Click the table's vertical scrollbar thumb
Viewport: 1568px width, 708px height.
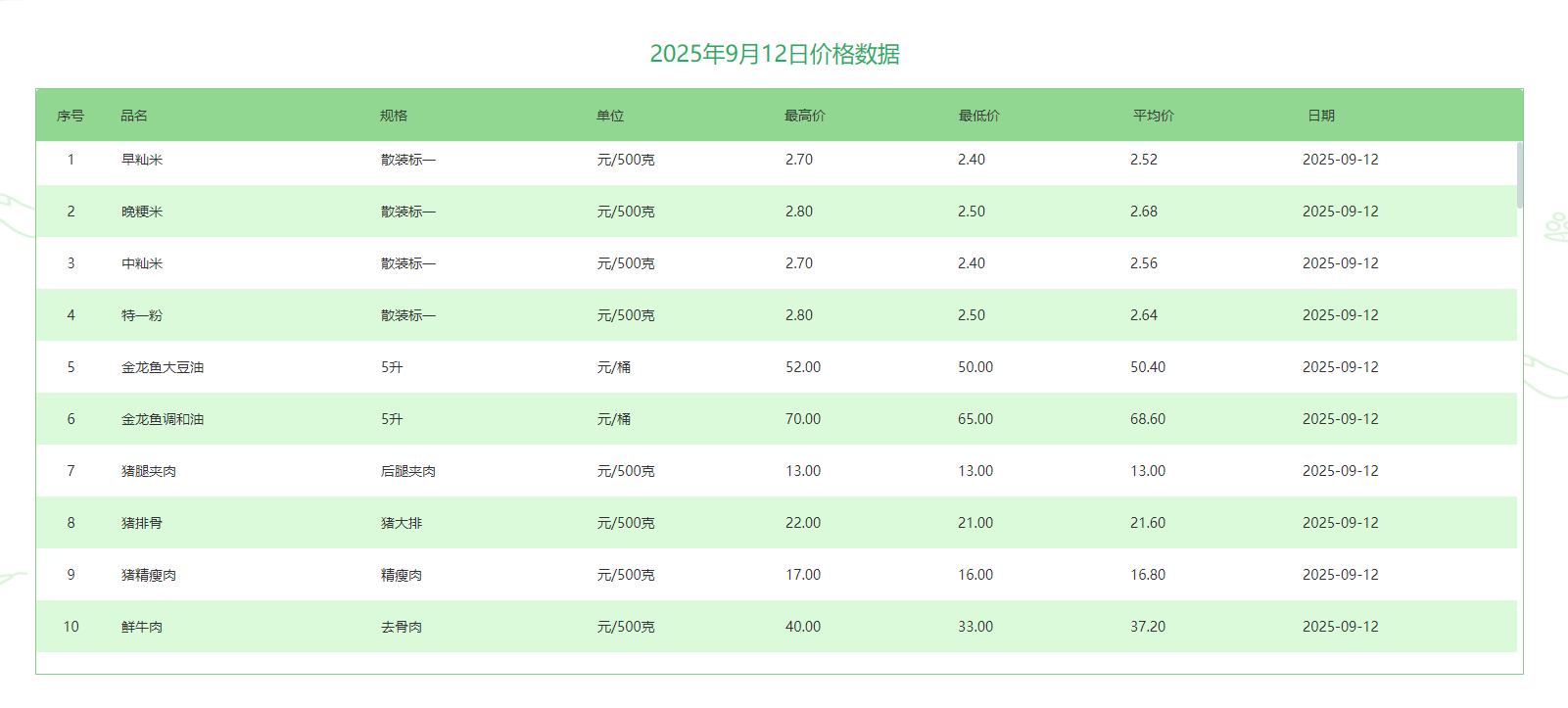click(x=1520, y=175)
